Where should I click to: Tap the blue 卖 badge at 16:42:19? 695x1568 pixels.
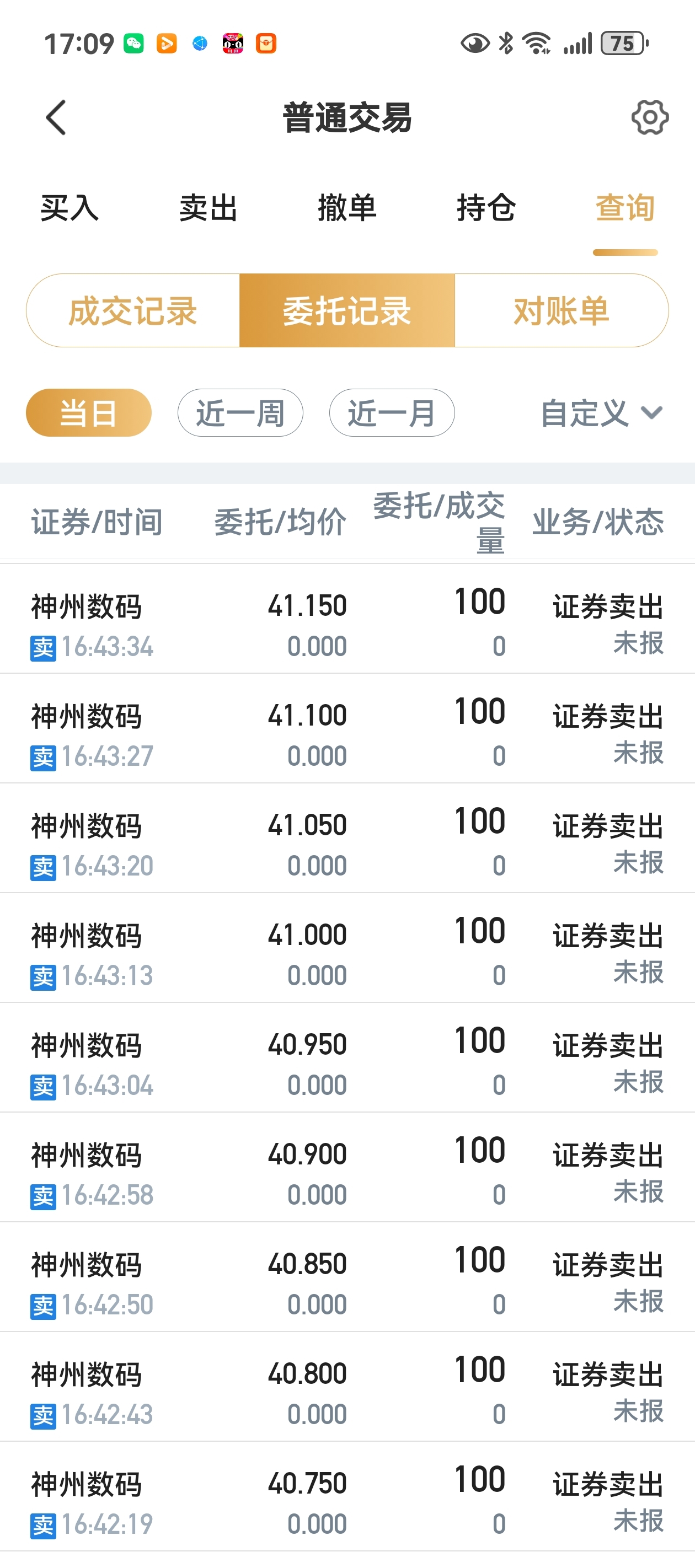pos(43,1526)
